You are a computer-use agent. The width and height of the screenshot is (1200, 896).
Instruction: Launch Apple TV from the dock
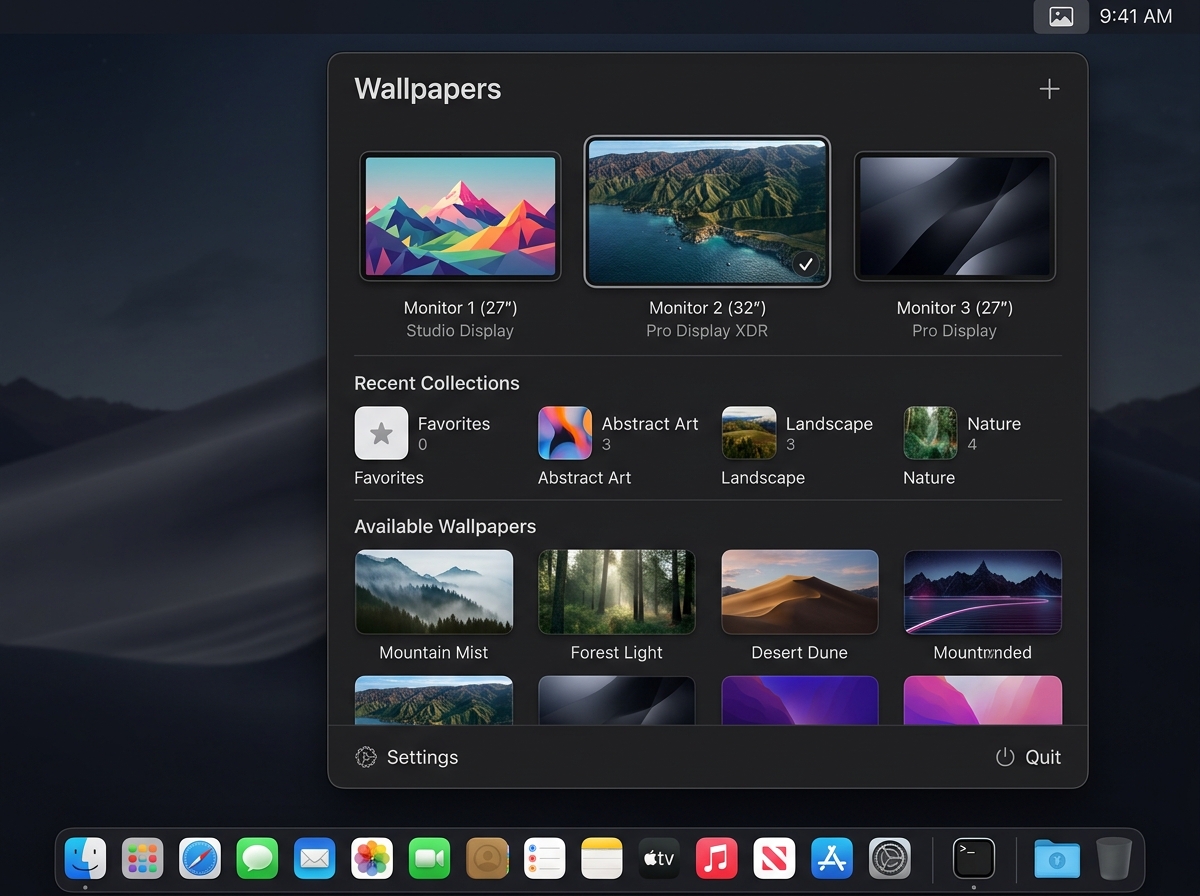click(659, 858)
